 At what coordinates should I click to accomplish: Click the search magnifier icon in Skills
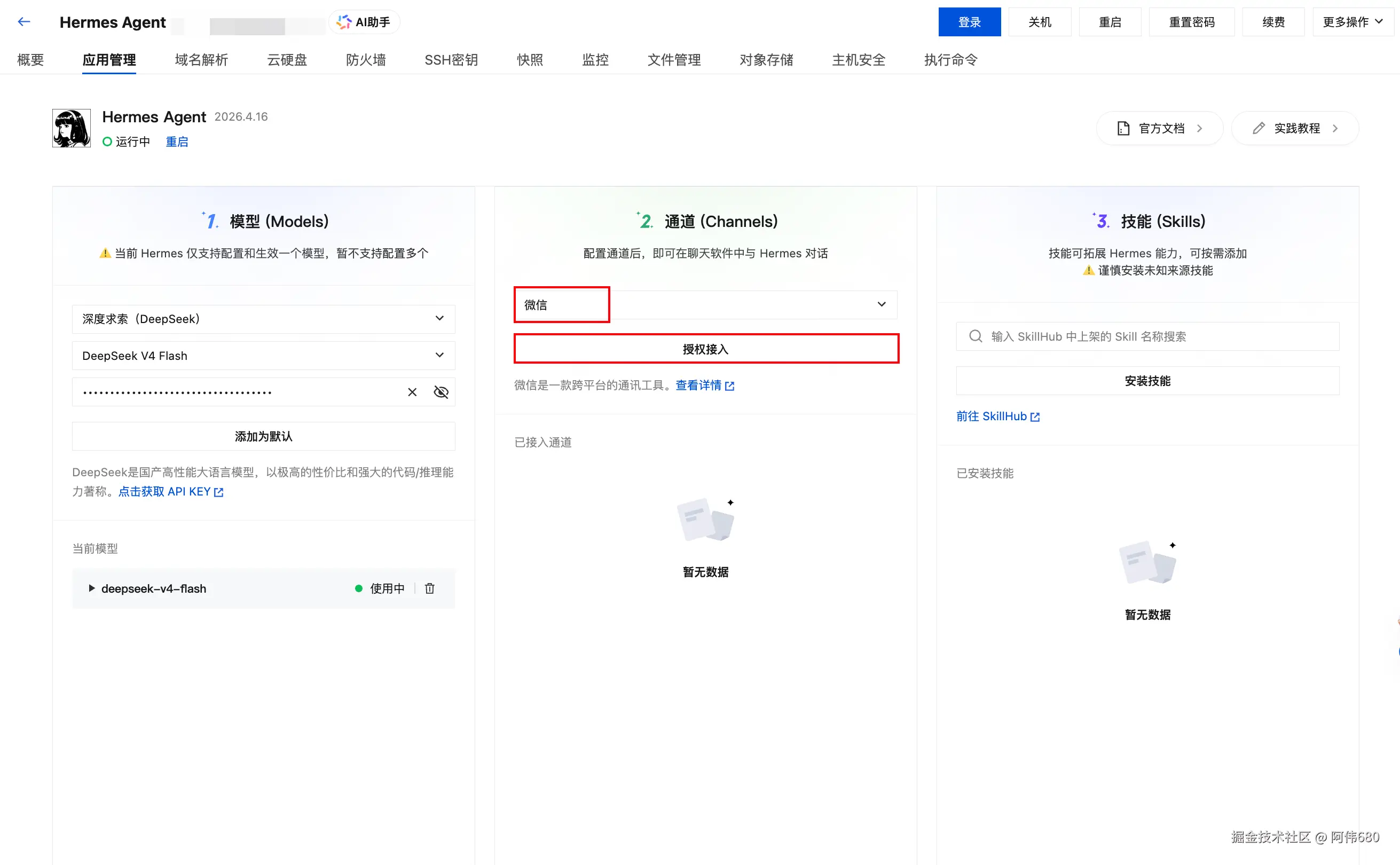[x=976, y=336]
